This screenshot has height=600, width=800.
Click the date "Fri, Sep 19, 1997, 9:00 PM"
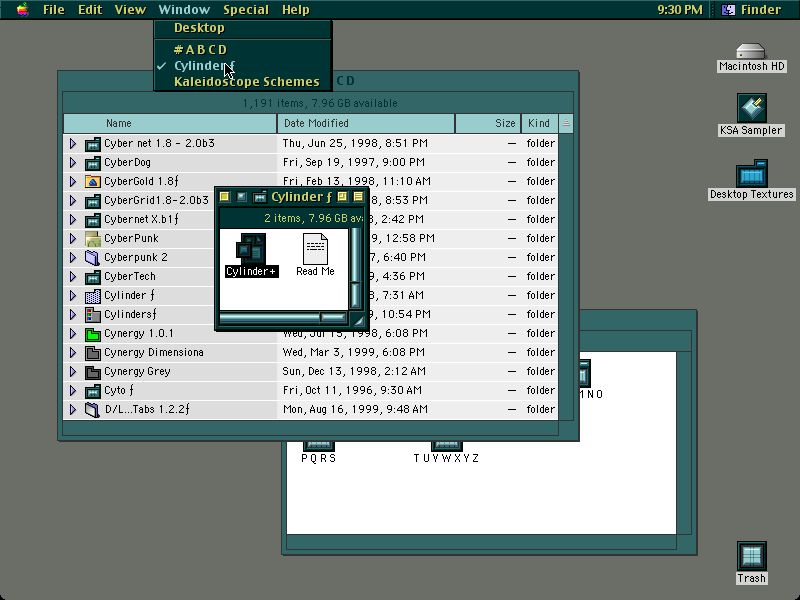tap(354, 163)
